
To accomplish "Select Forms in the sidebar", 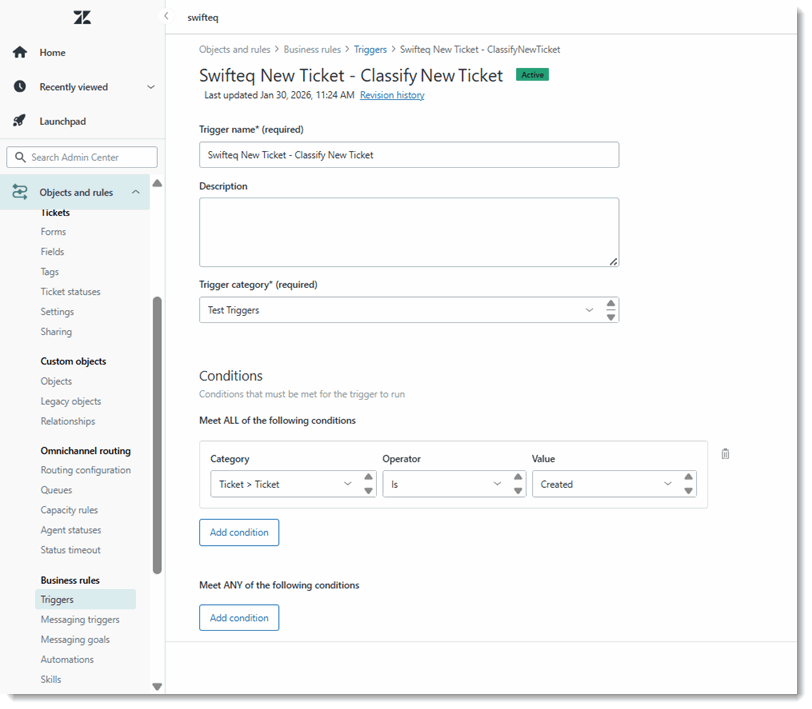I will coord(53,231).
